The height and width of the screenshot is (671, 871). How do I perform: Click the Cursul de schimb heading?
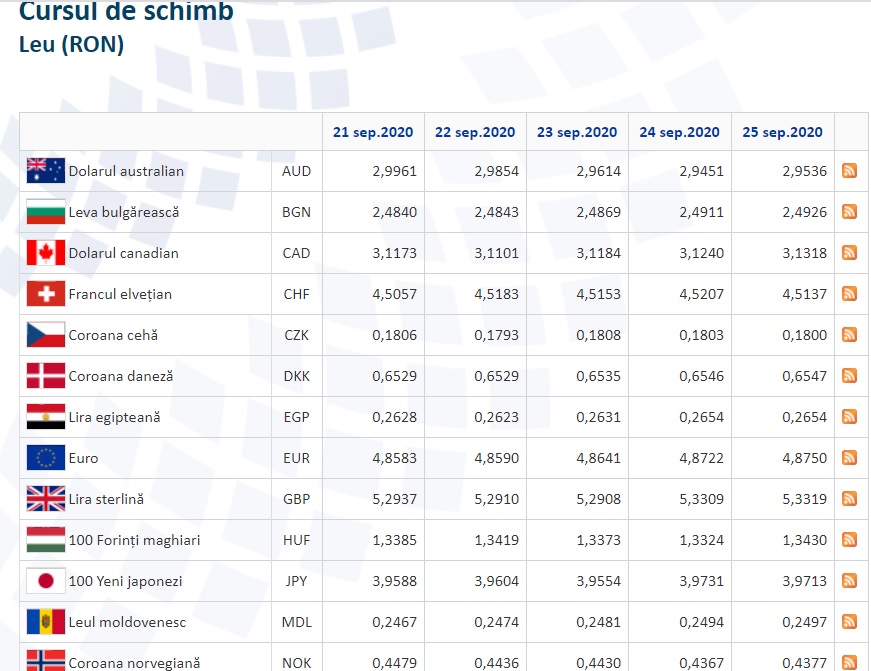point(126,11)
